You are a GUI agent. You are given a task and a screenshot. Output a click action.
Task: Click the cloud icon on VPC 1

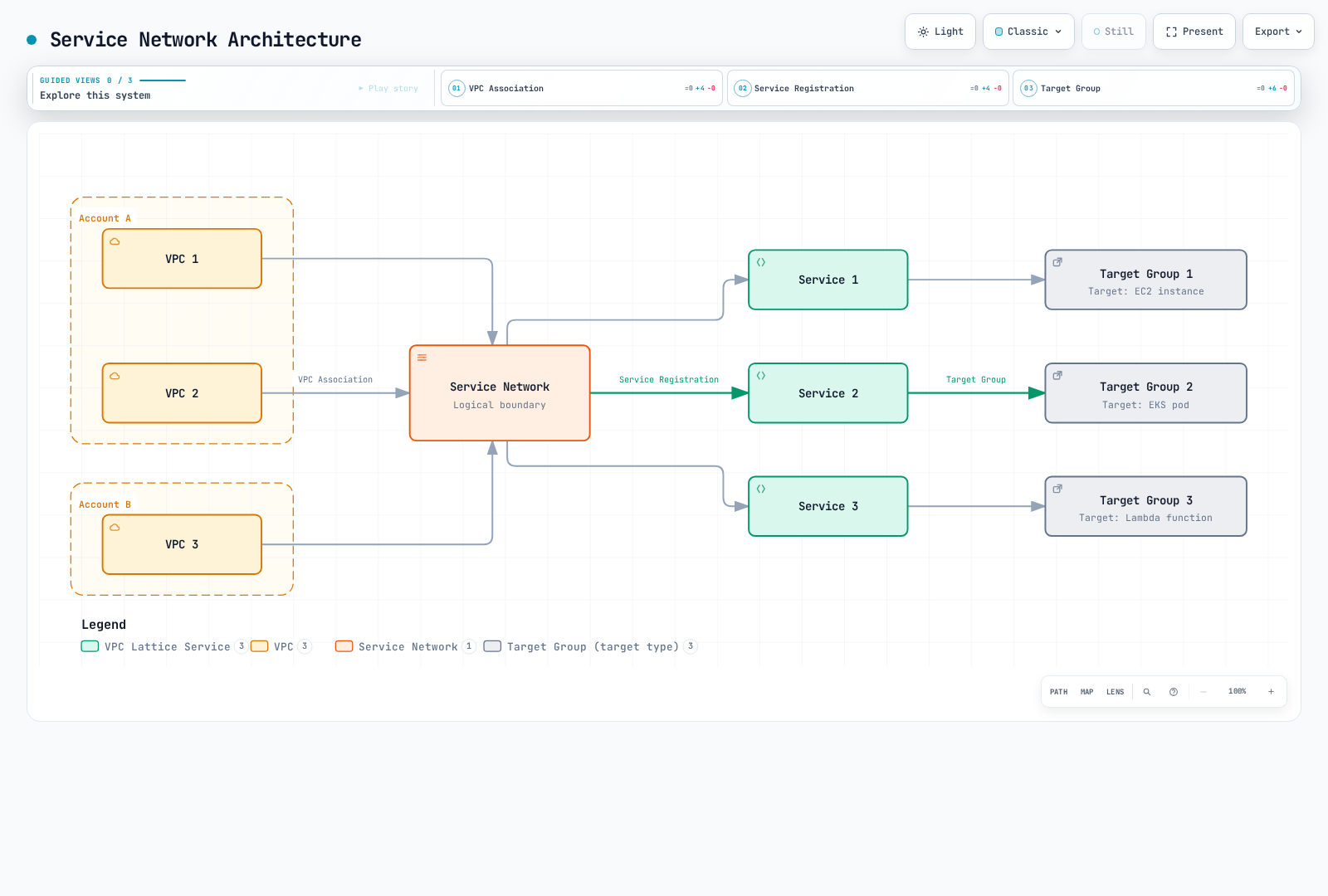point(115,241)
